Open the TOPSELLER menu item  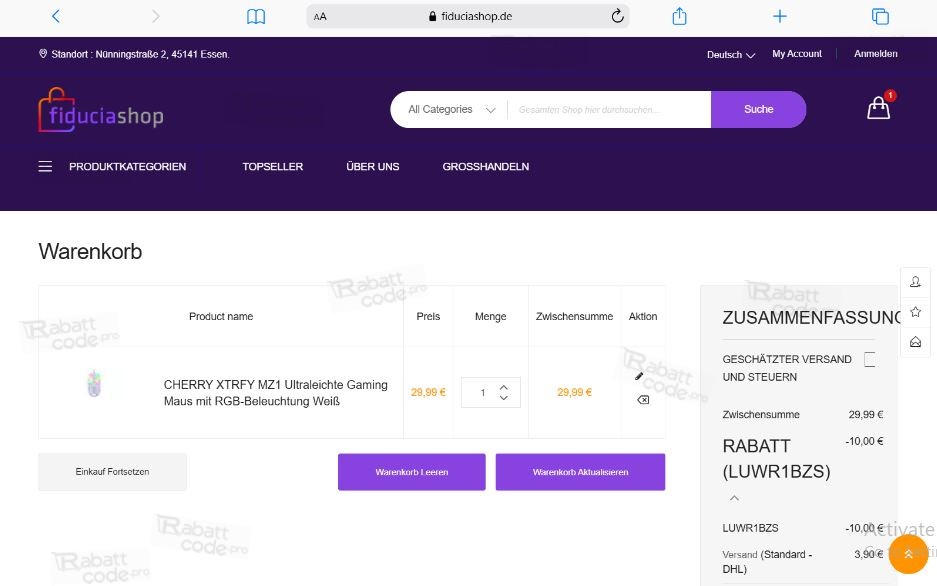click(272, 167)
